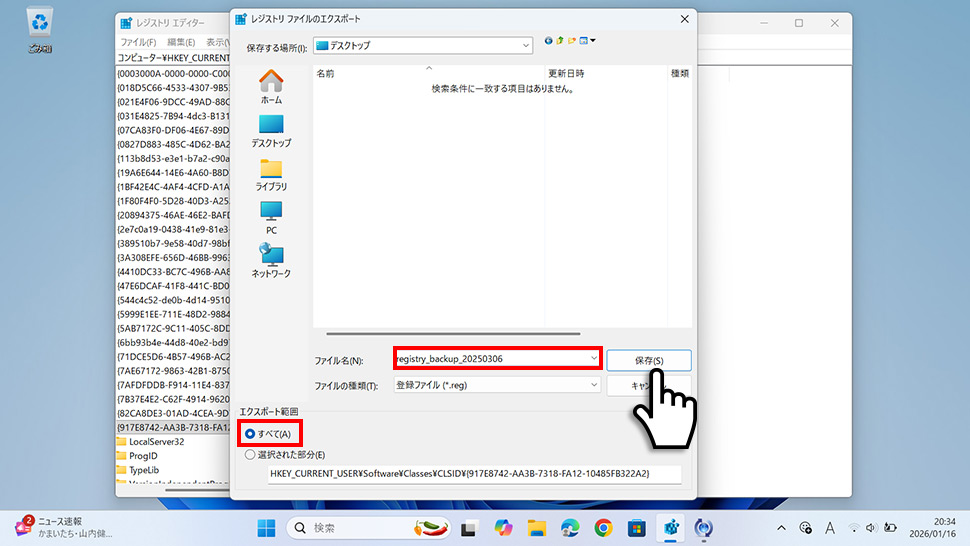Go up one folder level
Viewport: 970px width, 546px height.
tap(560, 41)
